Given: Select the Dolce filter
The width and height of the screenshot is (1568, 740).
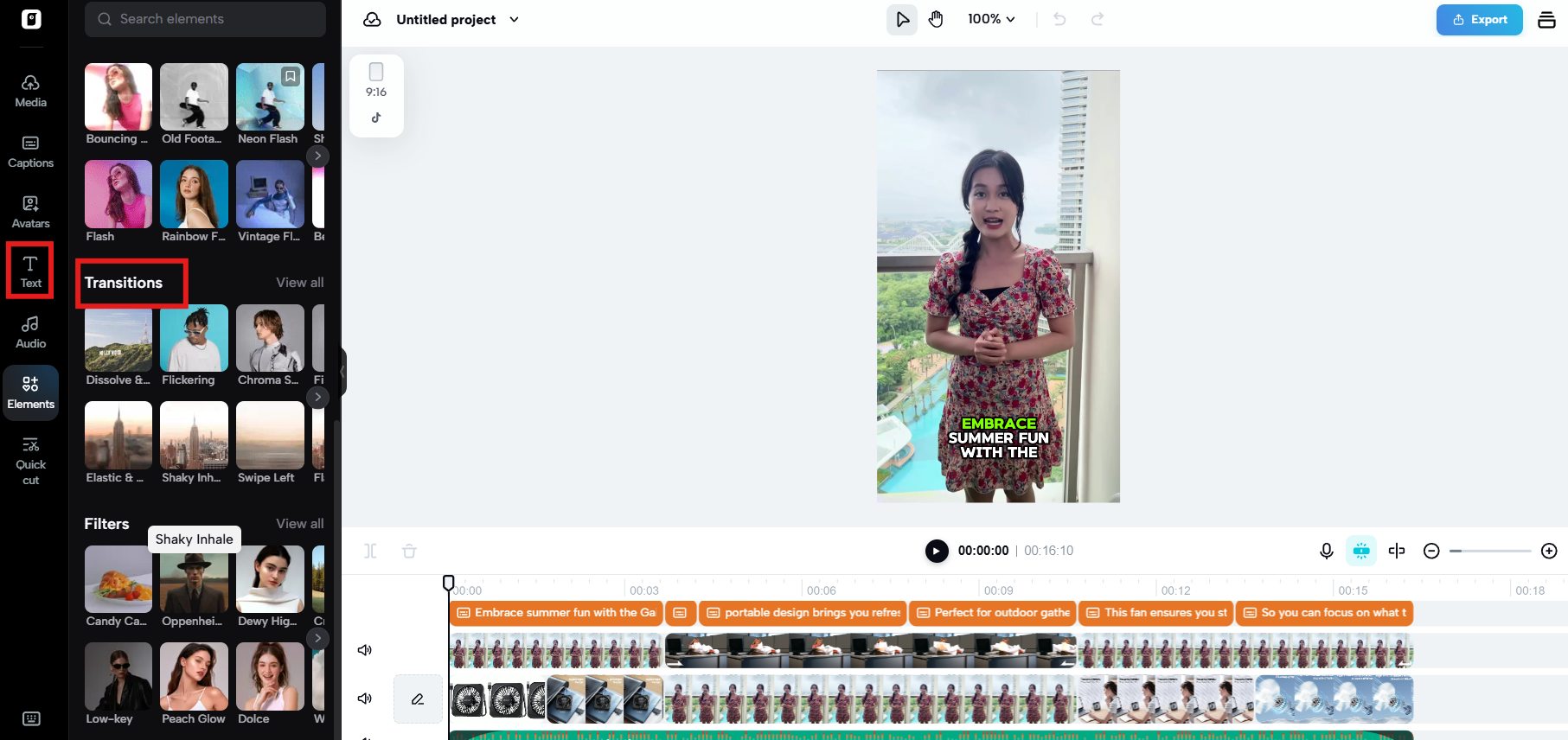Looking at the screenshot, I should click(270, 677).
